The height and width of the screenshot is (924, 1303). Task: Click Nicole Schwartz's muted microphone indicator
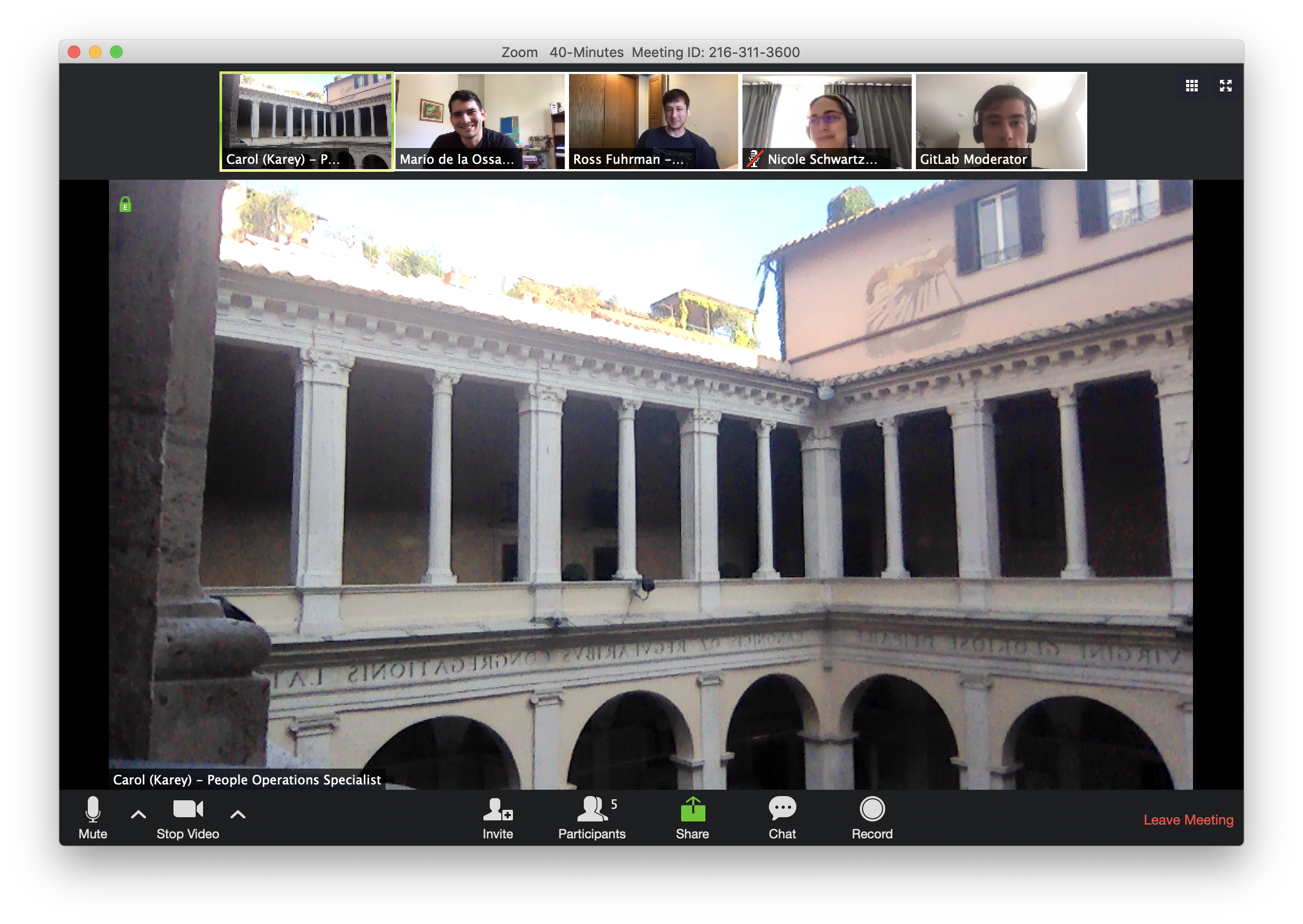[754, 160]
